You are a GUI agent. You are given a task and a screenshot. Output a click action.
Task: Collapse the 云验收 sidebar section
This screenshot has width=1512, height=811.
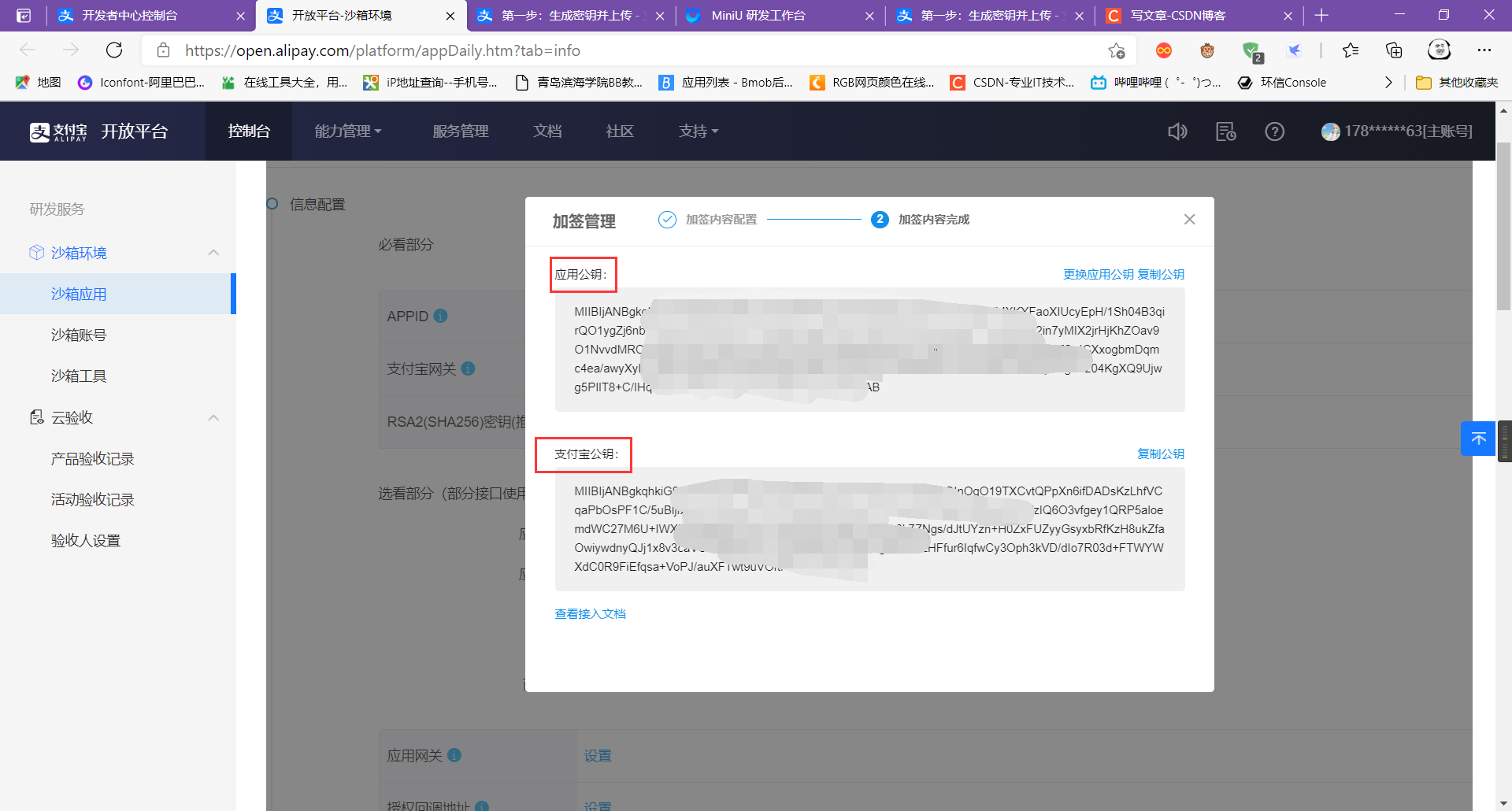pyautogui.click(x=213, y=417)
